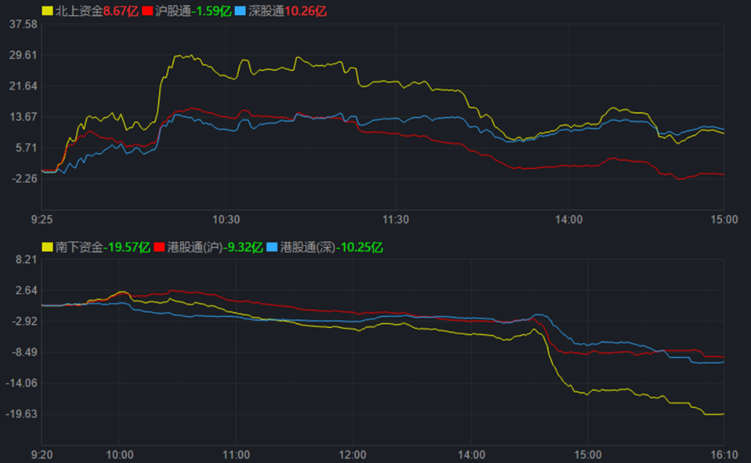751x463 pixels.
Task: Click the yellow 南下资金 legend swatch
Action: point(47,246)
